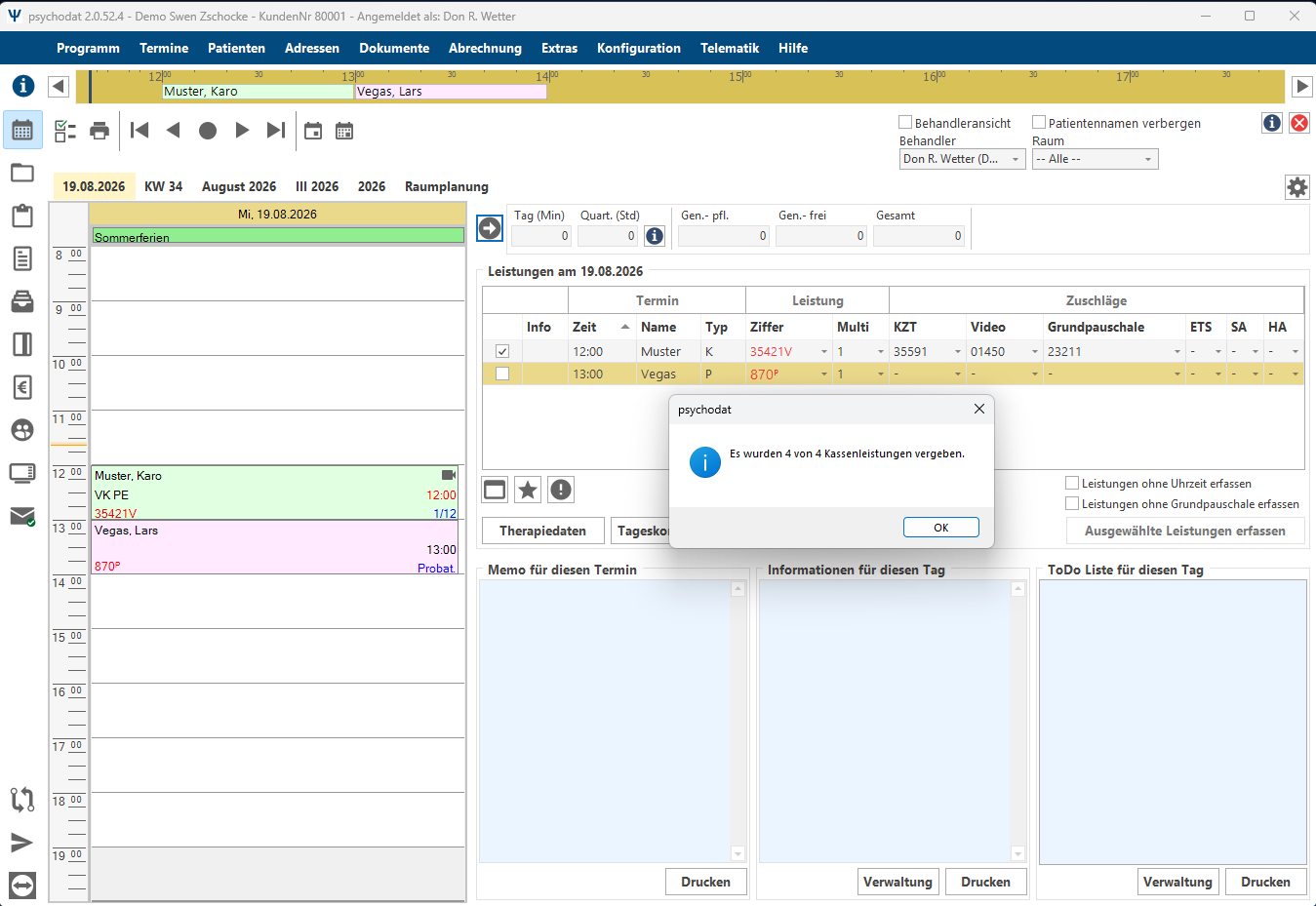
Task: Click the arrow circle icon beside Tag (Min)
Action: click(x=490, y=228)
